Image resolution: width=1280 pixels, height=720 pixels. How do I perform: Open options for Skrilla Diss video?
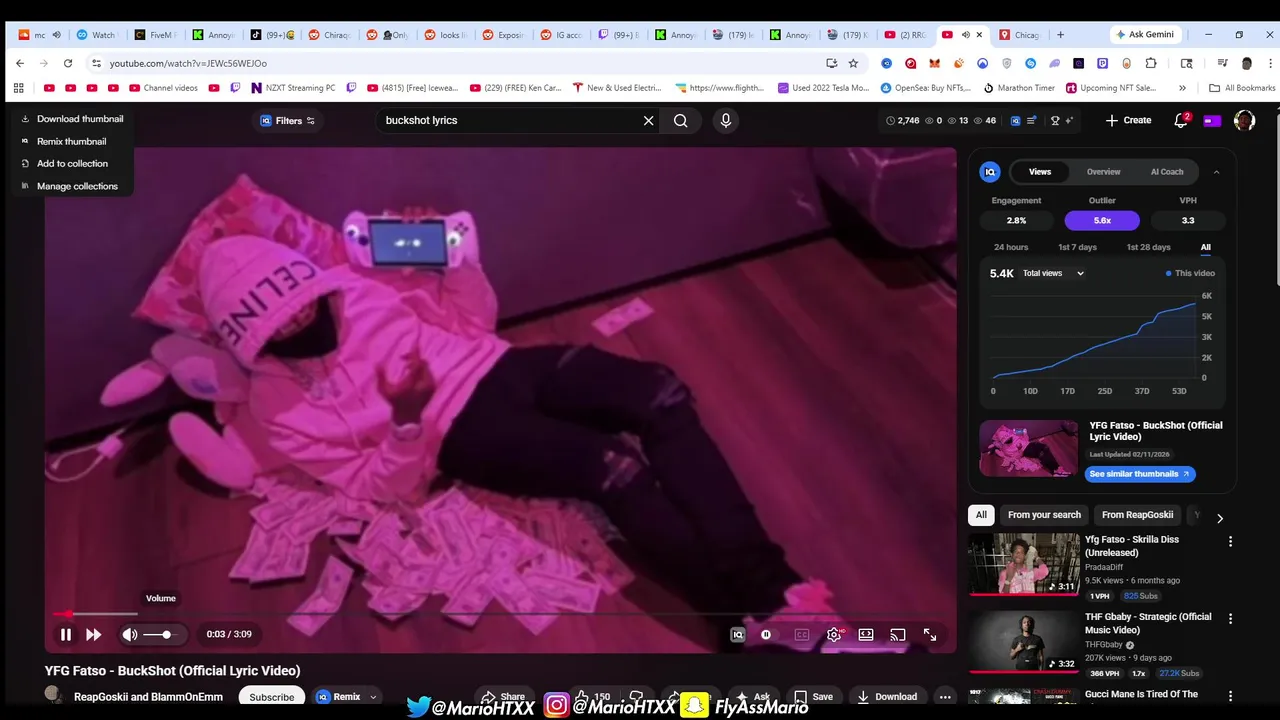click(1230, 541)
